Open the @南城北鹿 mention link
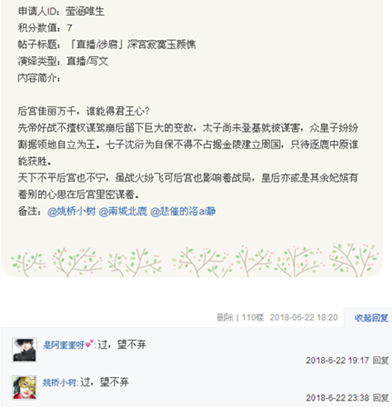 click(x=123, y=211)
